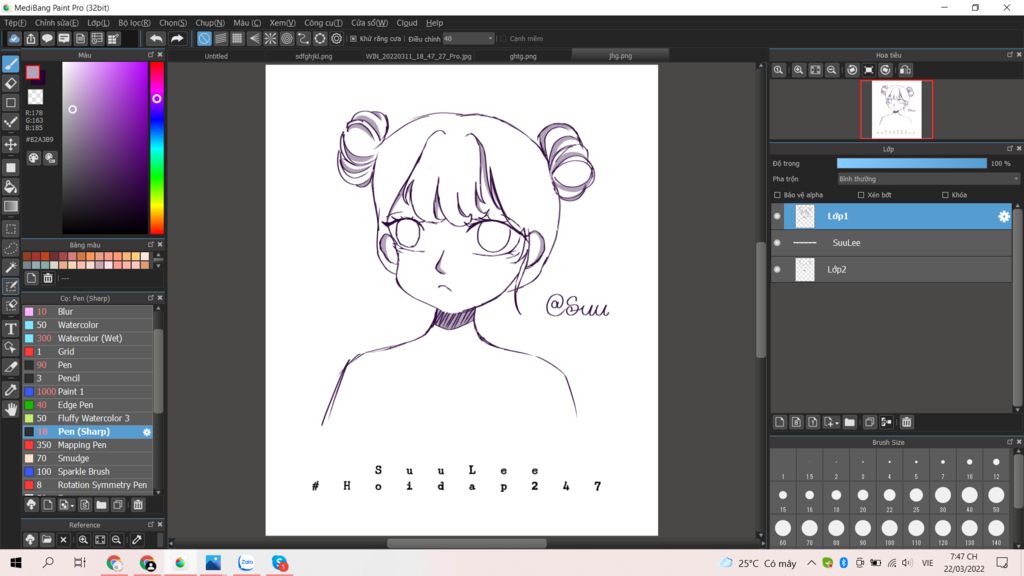The image size is (1024, 576).
Task: Check Xén bớt clipping option
Action: click(861, 195)
